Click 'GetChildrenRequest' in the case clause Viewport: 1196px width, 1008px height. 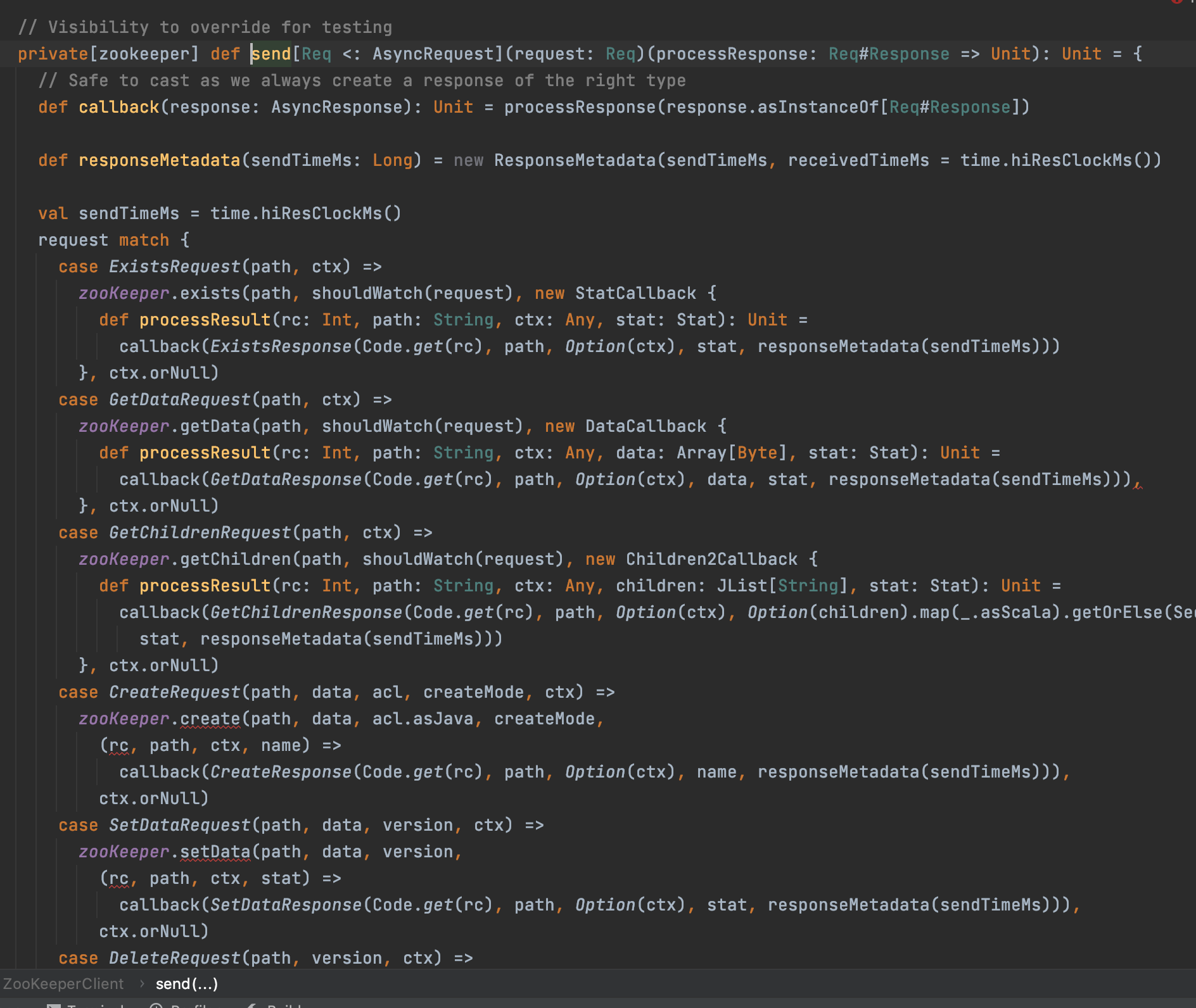[x=200, y=532]
